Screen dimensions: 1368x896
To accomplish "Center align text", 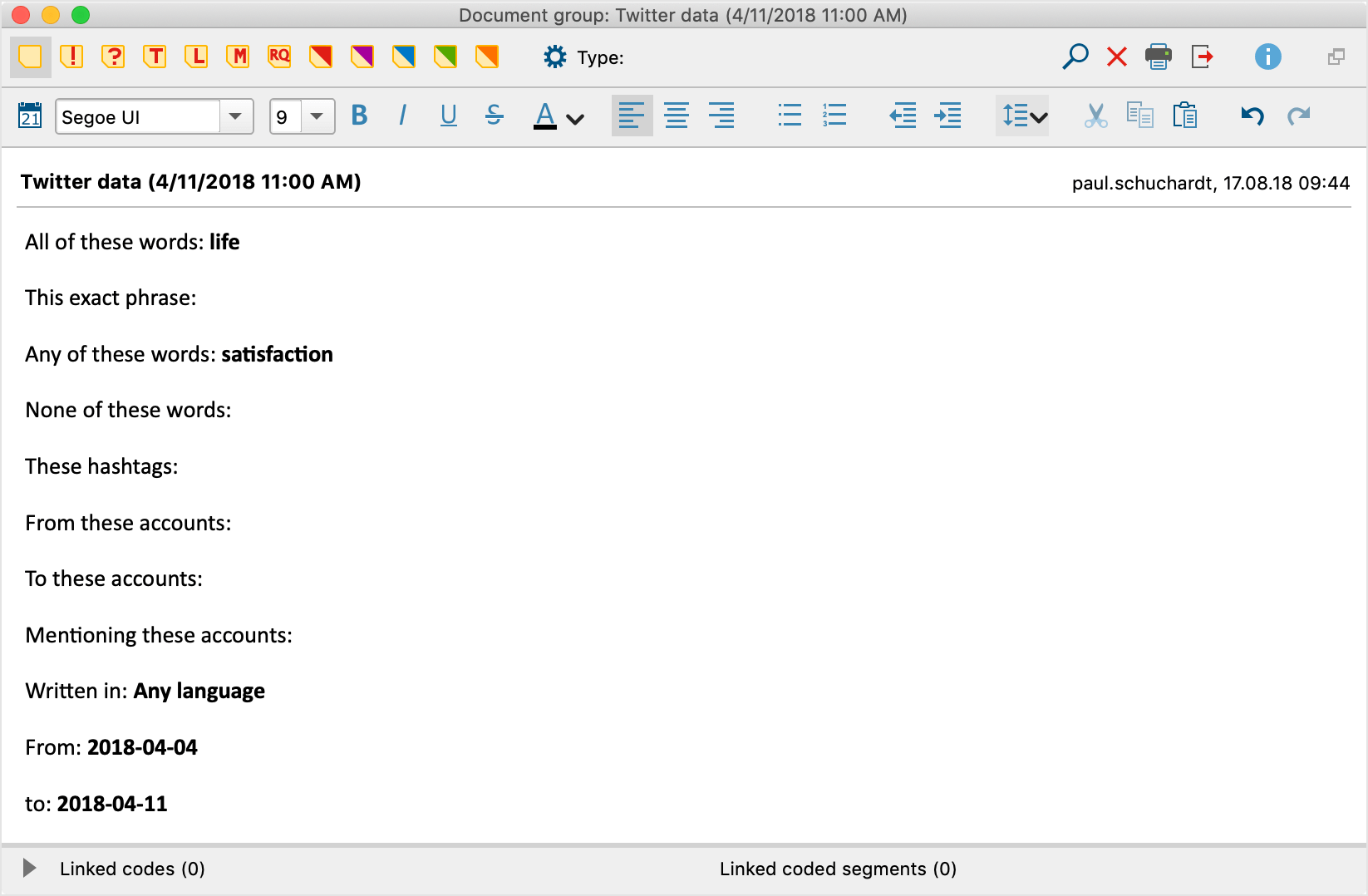I will (x=677, y=116).
